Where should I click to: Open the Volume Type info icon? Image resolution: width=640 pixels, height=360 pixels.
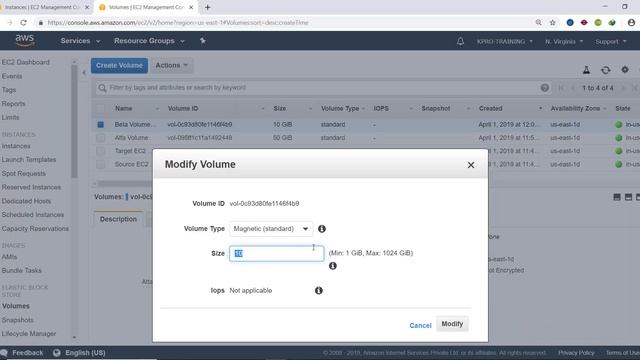322,229
